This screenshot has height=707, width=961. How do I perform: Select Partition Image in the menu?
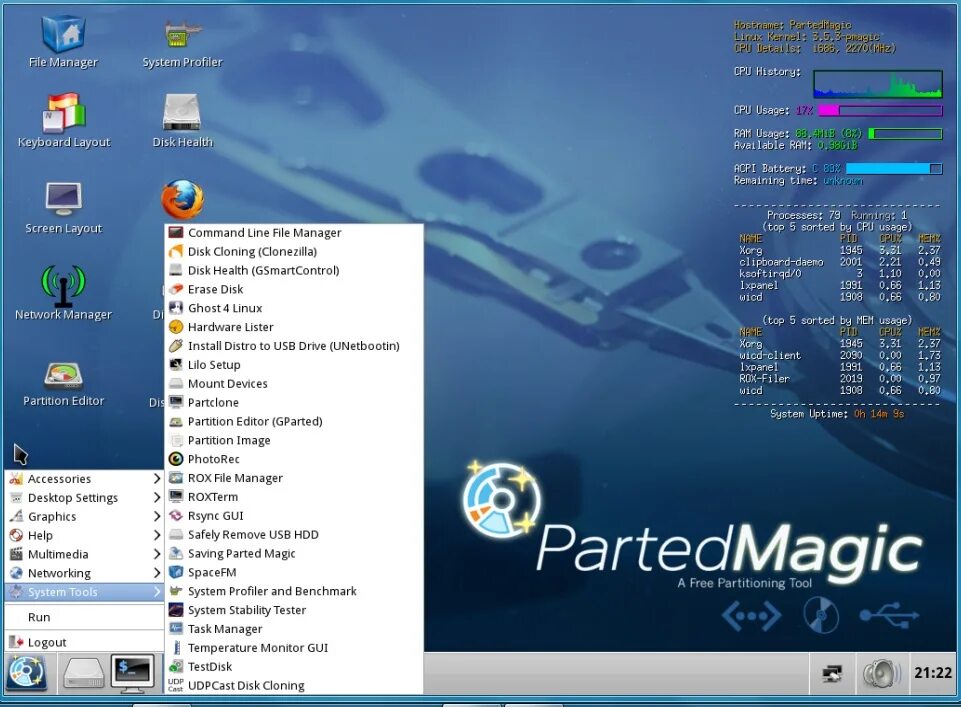pos(294,440)
